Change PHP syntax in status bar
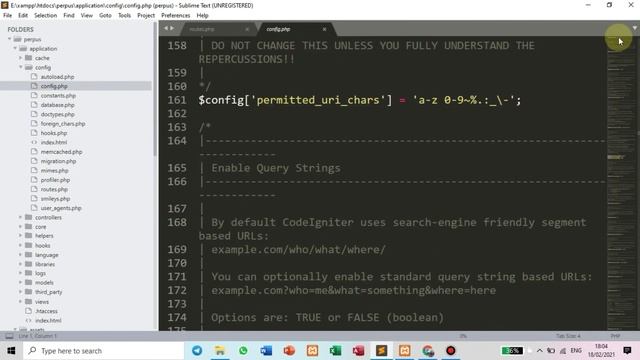The image size is (640, 360). 615,336
